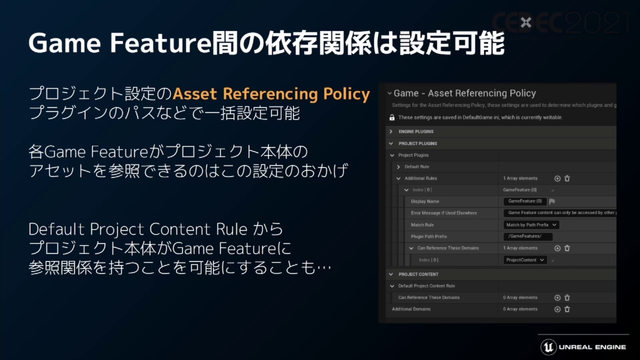Edit the Error Message if Used Elsewhere field
640x360 pixels.
pos(560,213)
